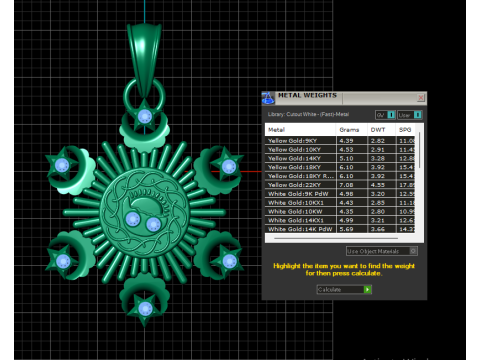Viewport: 480px width, 360px height.
Task: Click the SPG column header
Action: (405, 130)
